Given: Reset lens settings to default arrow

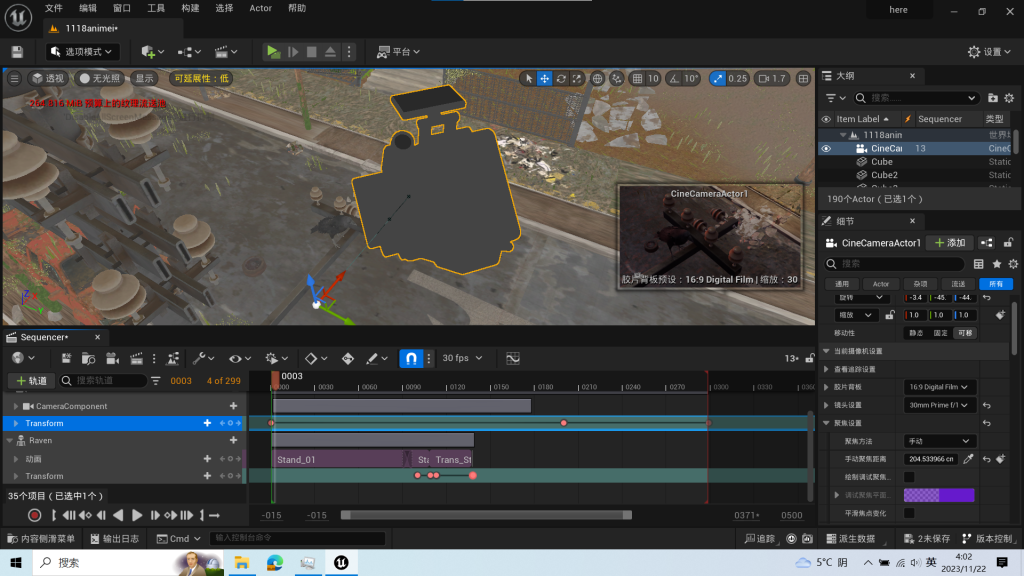Looking at the screenshot, I should click(x=987, y=405).
